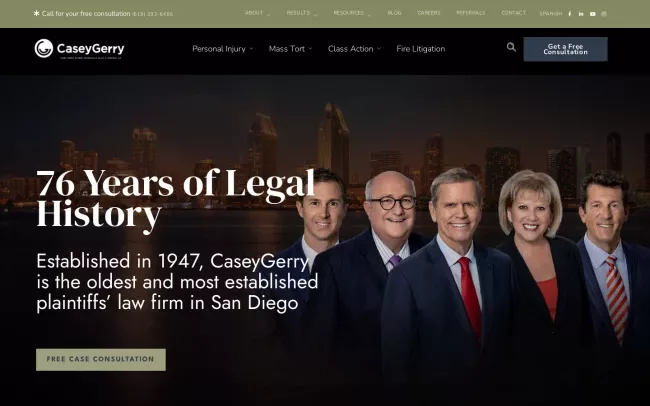The width and height of the screenshot is (650, 406).
Task: Open the YouTube channel icon
Action: pos(592,14)
